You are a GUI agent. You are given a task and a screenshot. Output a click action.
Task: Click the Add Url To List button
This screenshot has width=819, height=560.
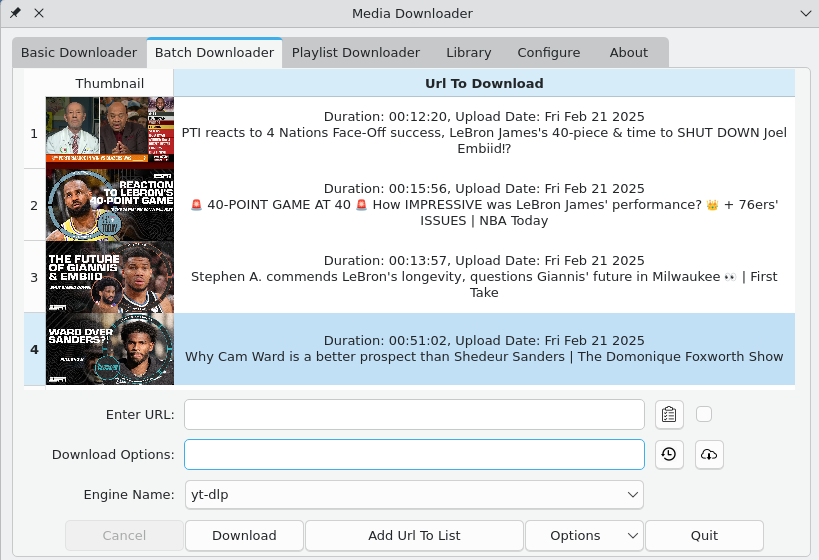(414, 535)
